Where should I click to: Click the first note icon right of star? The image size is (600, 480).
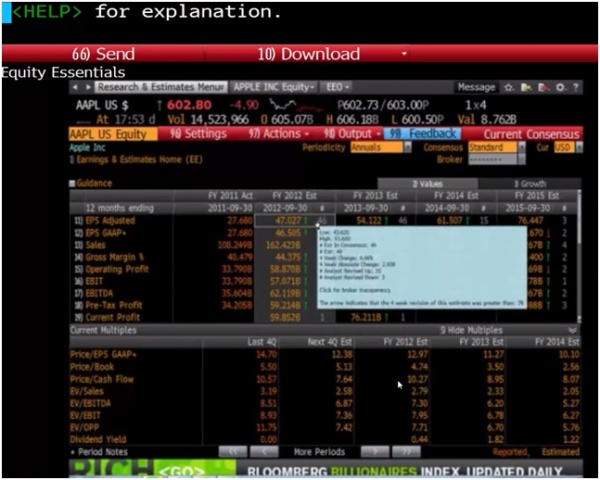(527, 88)
